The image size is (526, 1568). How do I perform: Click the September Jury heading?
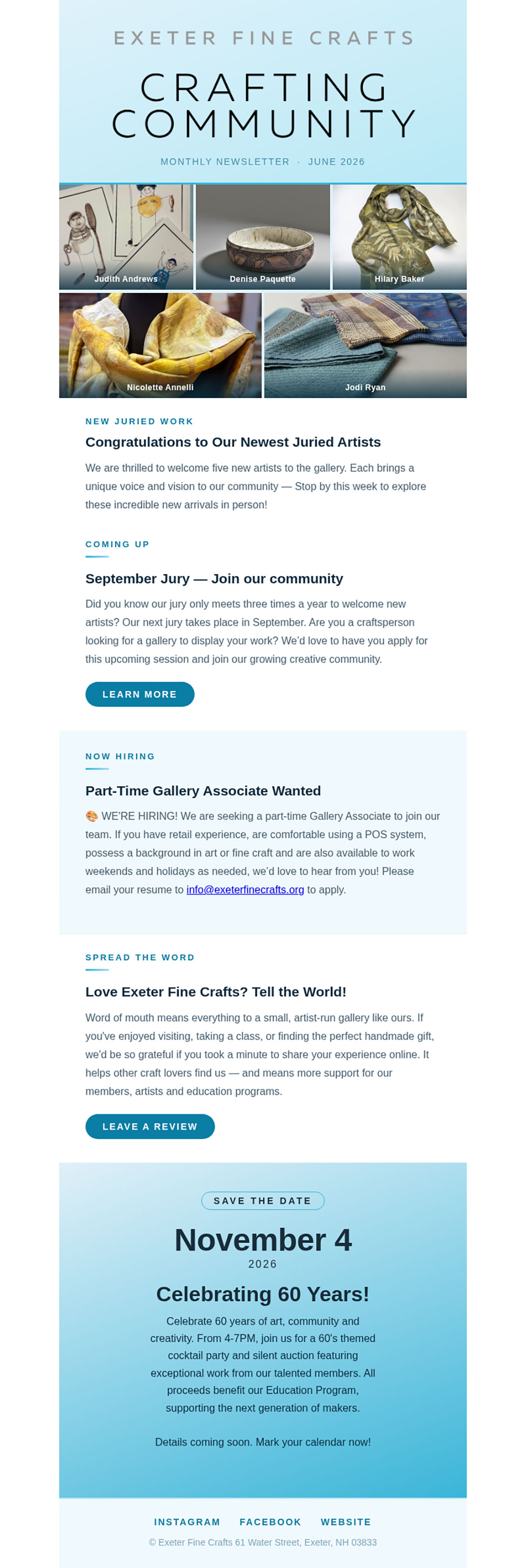coord(214,578)
